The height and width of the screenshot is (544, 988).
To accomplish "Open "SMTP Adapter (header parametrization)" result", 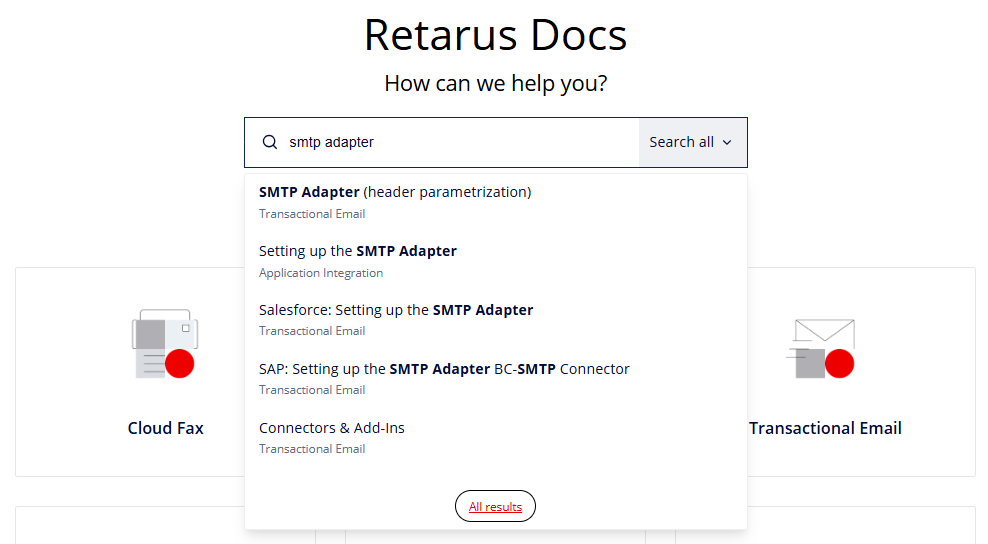I will pyautogui.click(x=395, y=192).
